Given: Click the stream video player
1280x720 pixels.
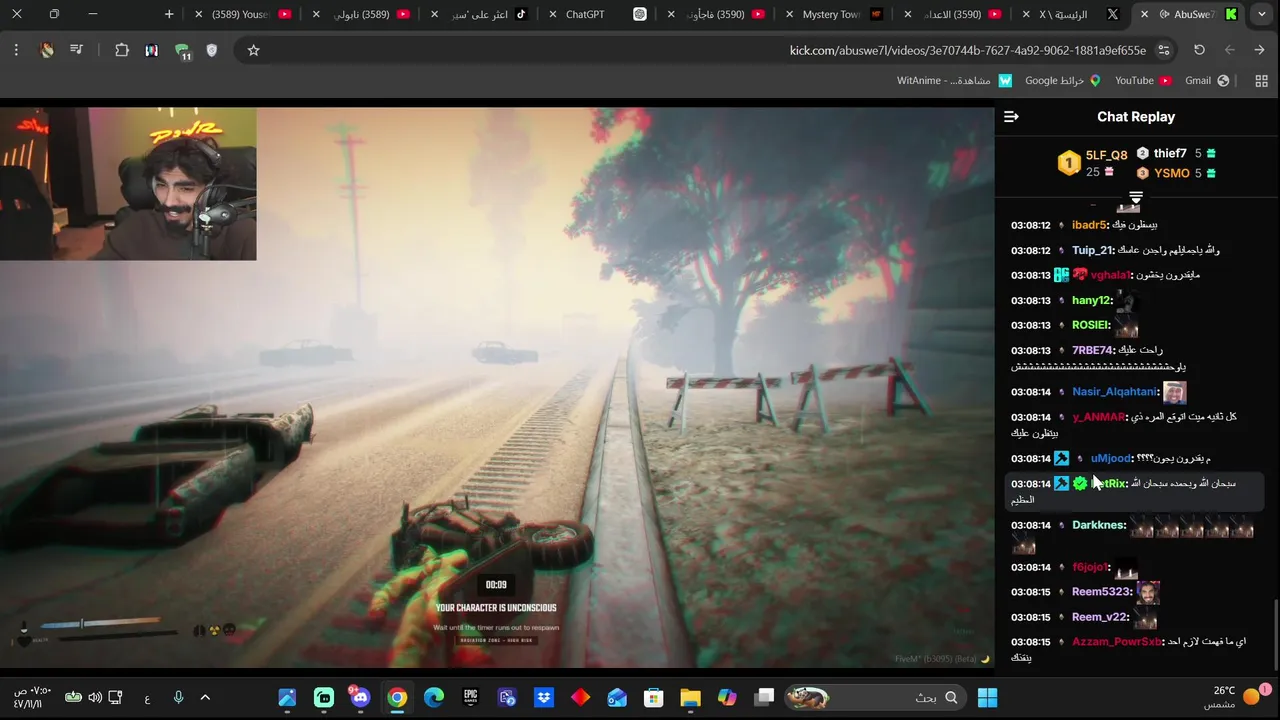Looking at the screenshot, I should [x=497, y=386].
